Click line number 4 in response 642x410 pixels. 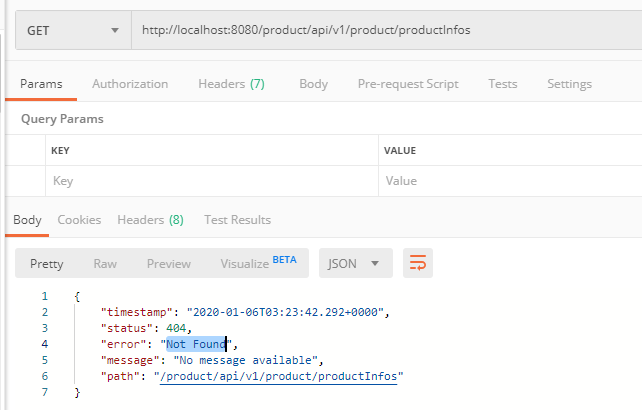(x=45, y=344)
